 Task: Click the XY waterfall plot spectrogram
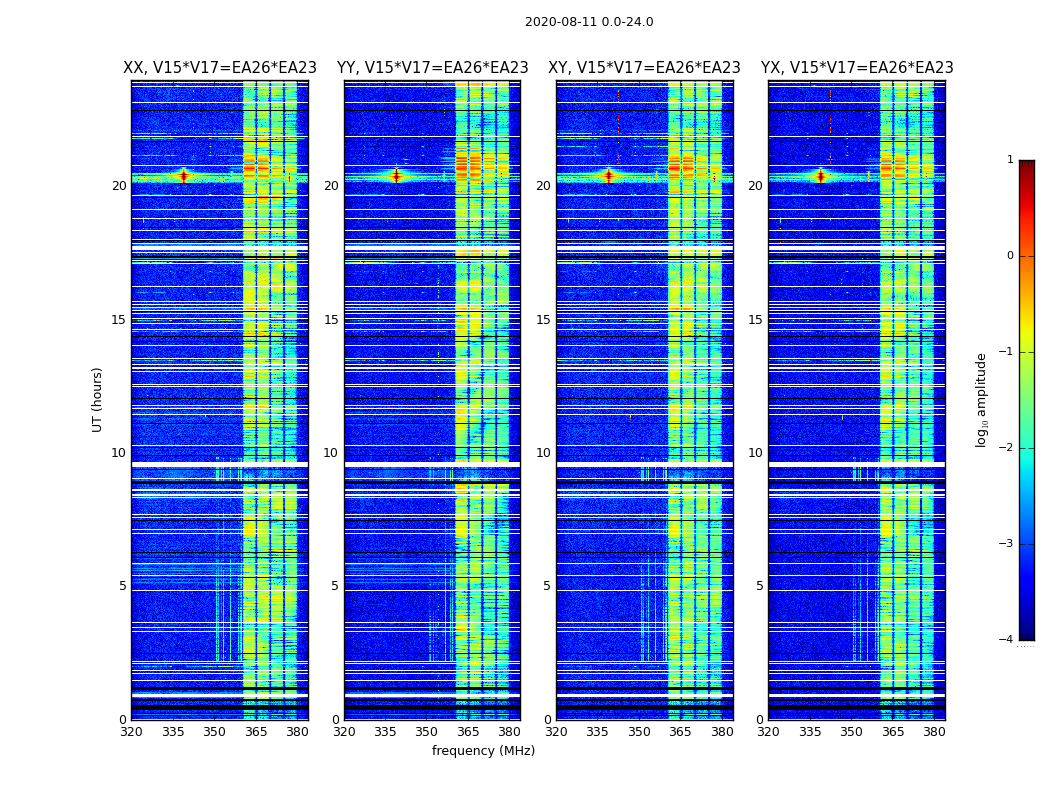tap(645, 400)
